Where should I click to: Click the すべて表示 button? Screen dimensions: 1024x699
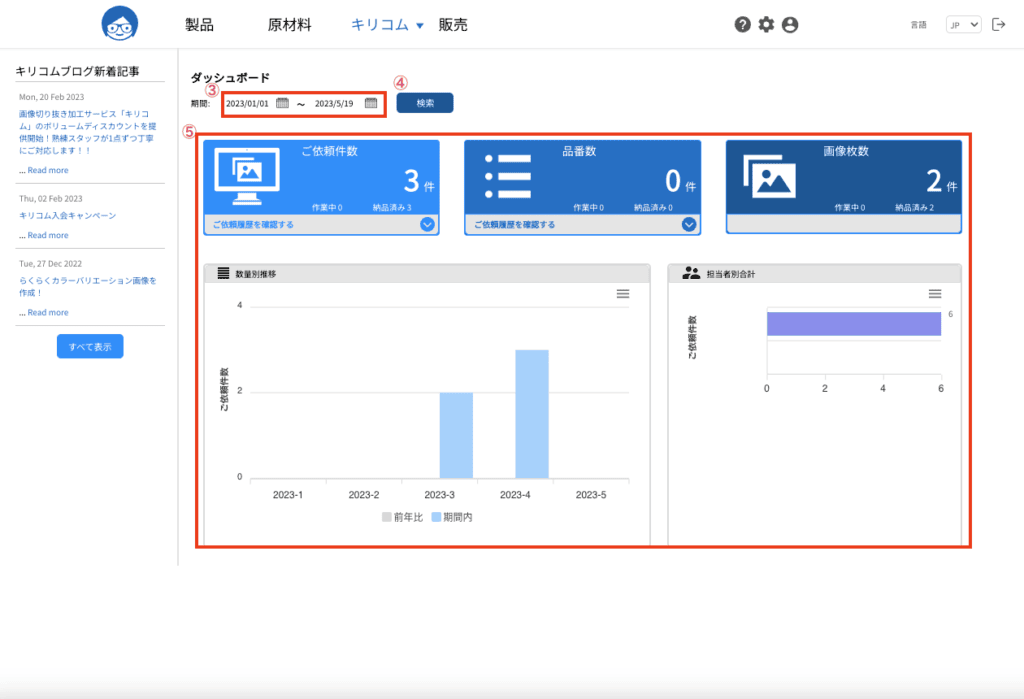click(x=90, y=346)
